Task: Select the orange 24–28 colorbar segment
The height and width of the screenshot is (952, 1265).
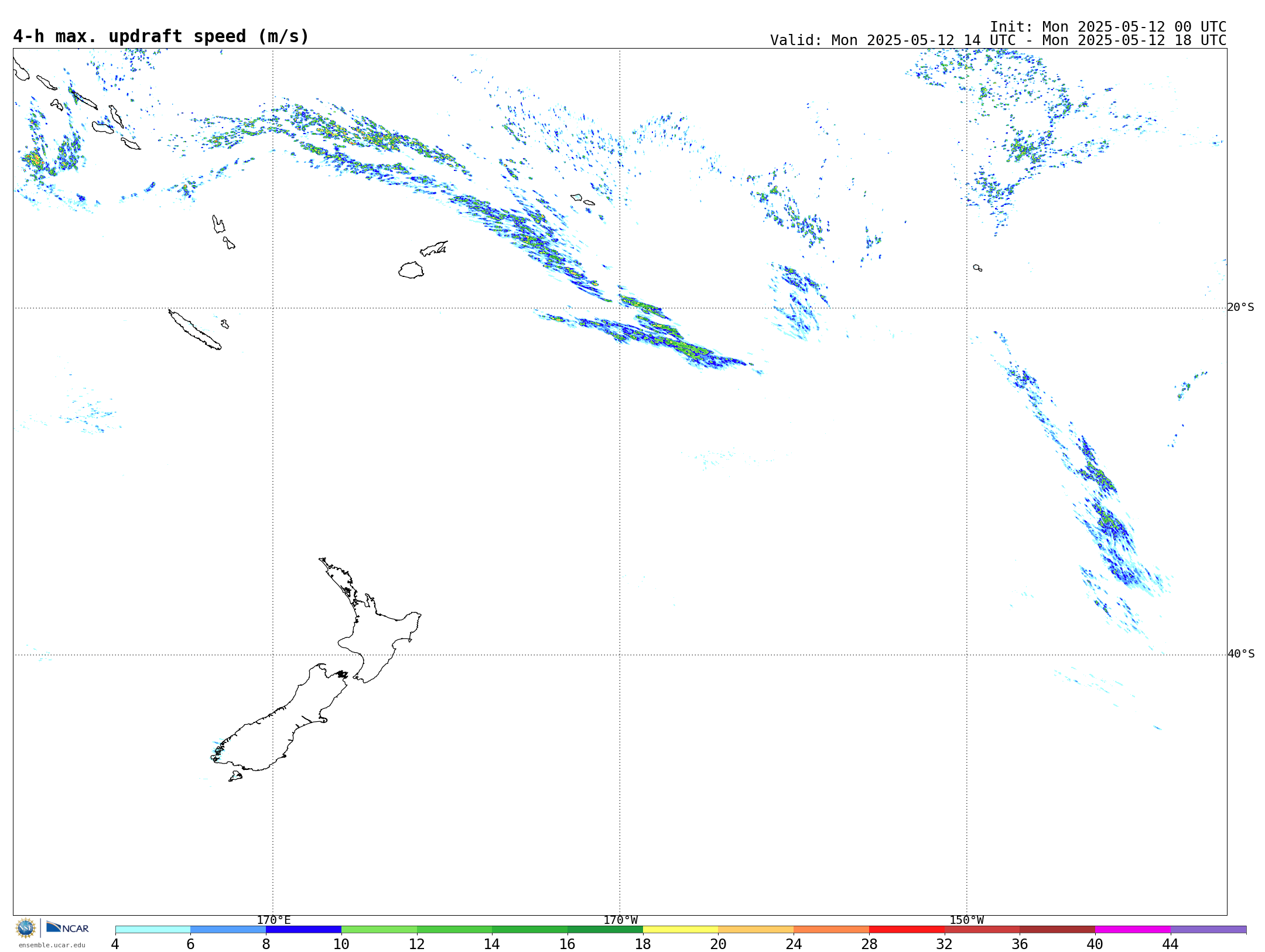Action: [x=832, y=930]
